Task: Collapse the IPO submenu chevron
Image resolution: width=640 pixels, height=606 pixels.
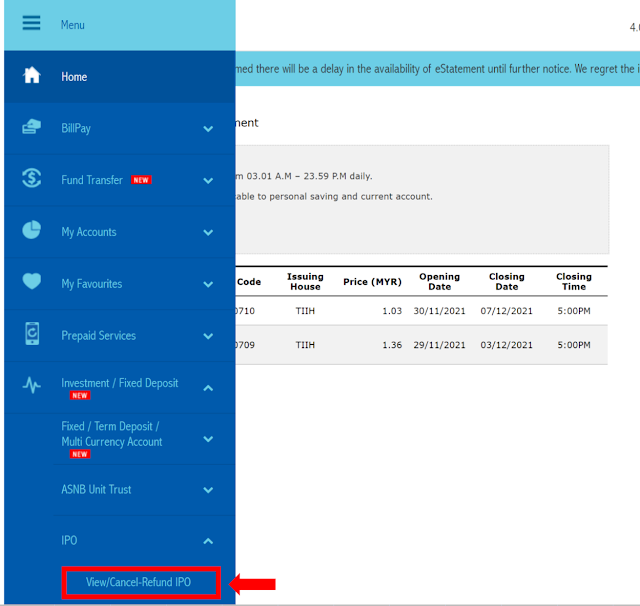Action: [x=208, y=541]
